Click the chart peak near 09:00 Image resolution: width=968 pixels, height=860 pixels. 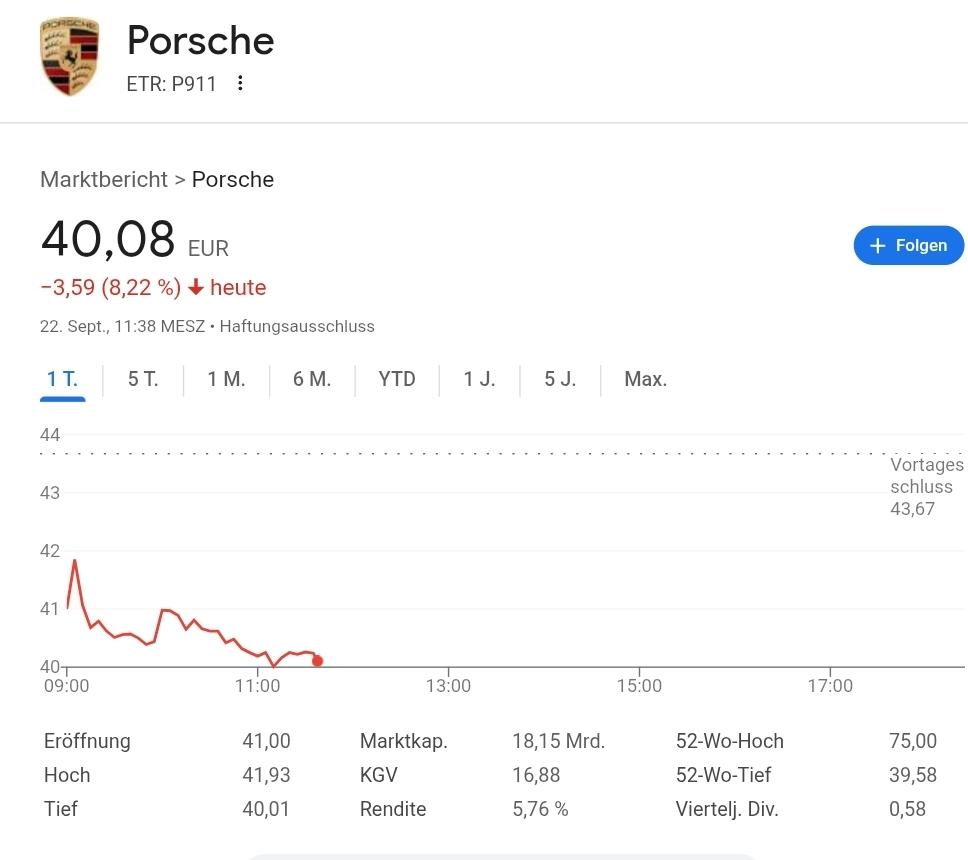coord(75,561)
